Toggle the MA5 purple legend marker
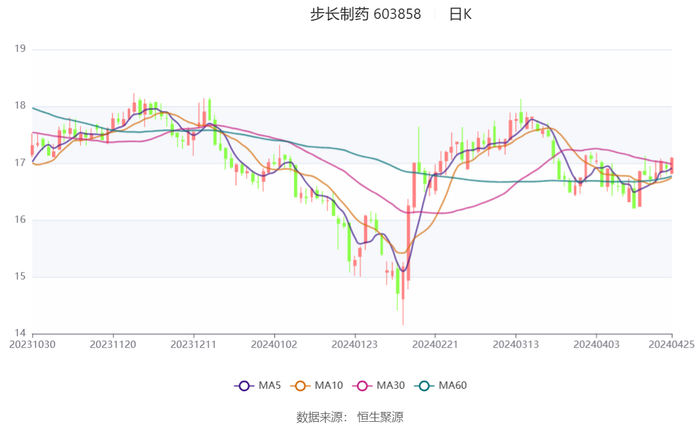The width and height of the screenshot is (700, 426). pos(243,386)
